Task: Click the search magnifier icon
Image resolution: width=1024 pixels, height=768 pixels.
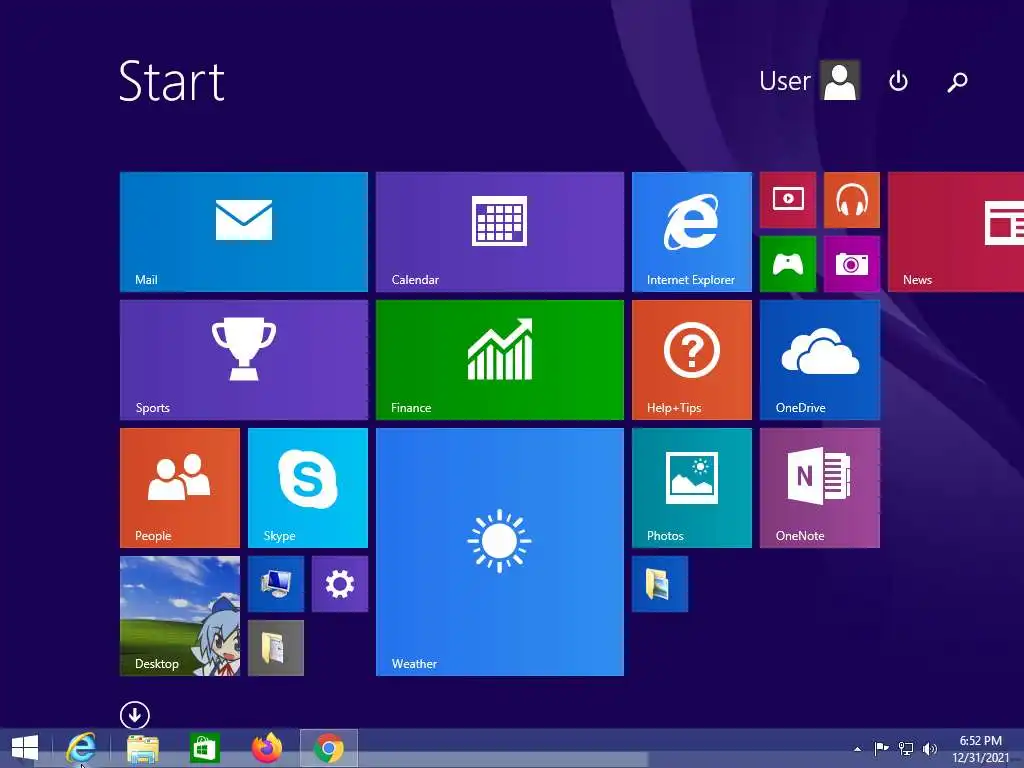Action: pos(957,82)
